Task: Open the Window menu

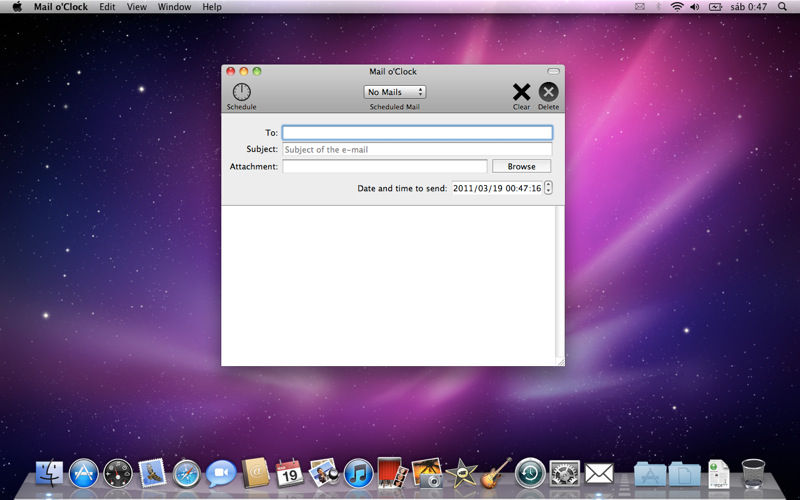Action: (x=174, y=7)
